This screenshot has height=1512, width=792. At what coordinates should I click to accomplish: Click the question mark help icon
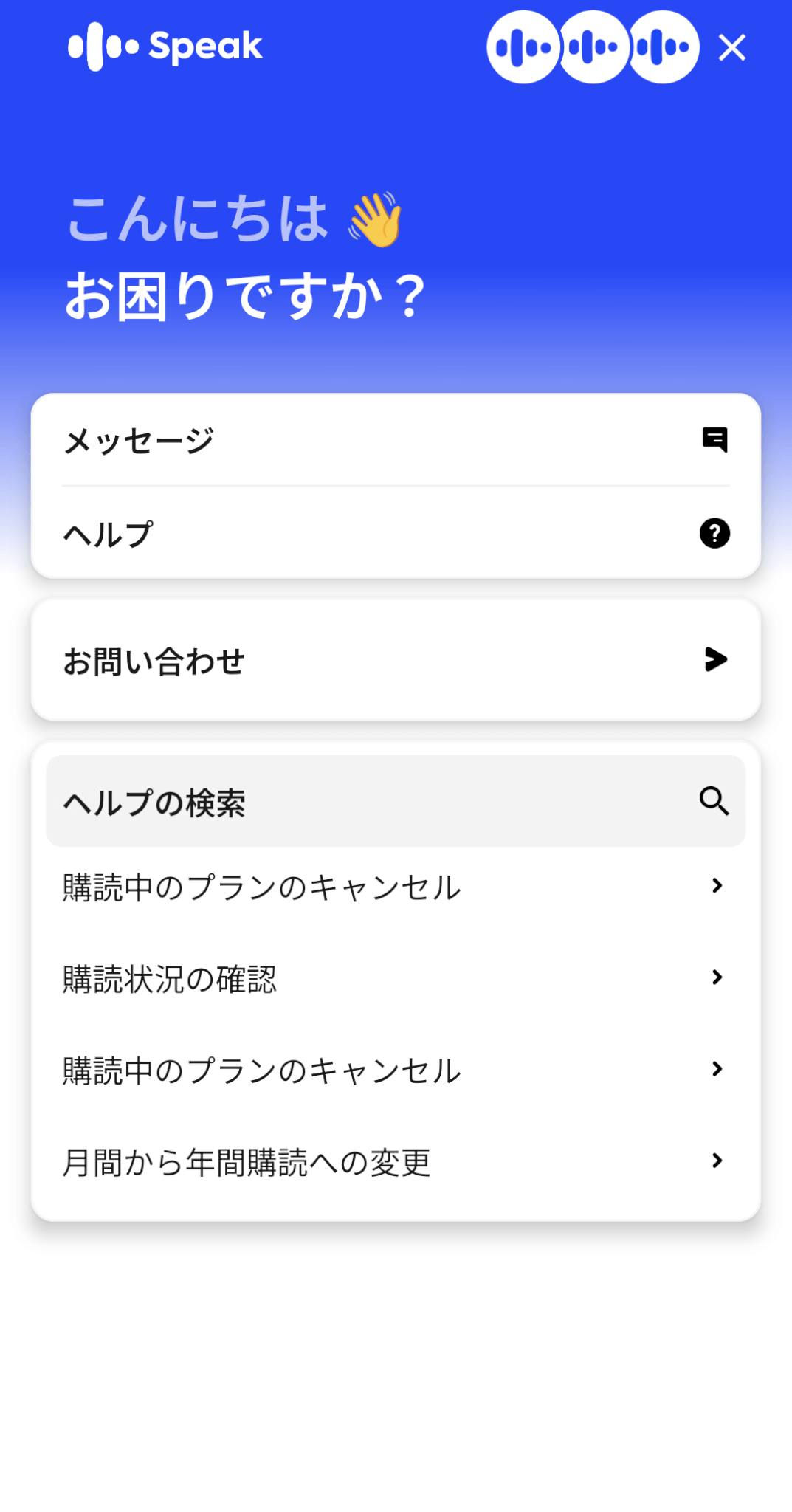(x=714, y=533)
